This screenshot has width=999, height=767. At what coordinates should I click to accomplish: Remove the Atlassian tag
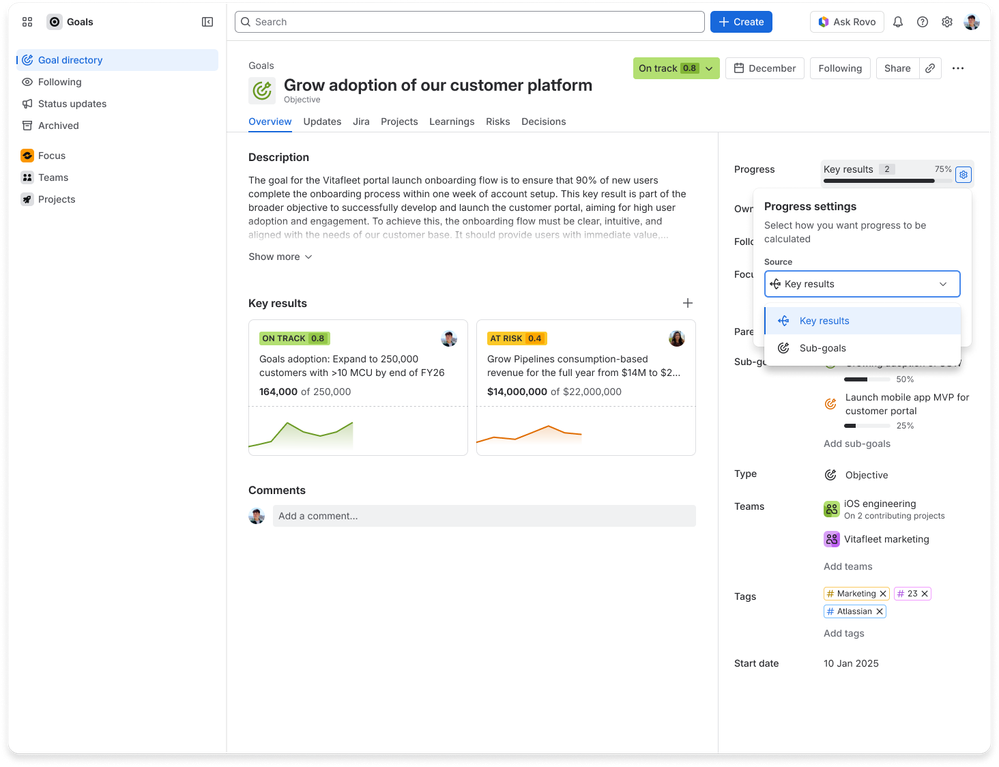879,612
